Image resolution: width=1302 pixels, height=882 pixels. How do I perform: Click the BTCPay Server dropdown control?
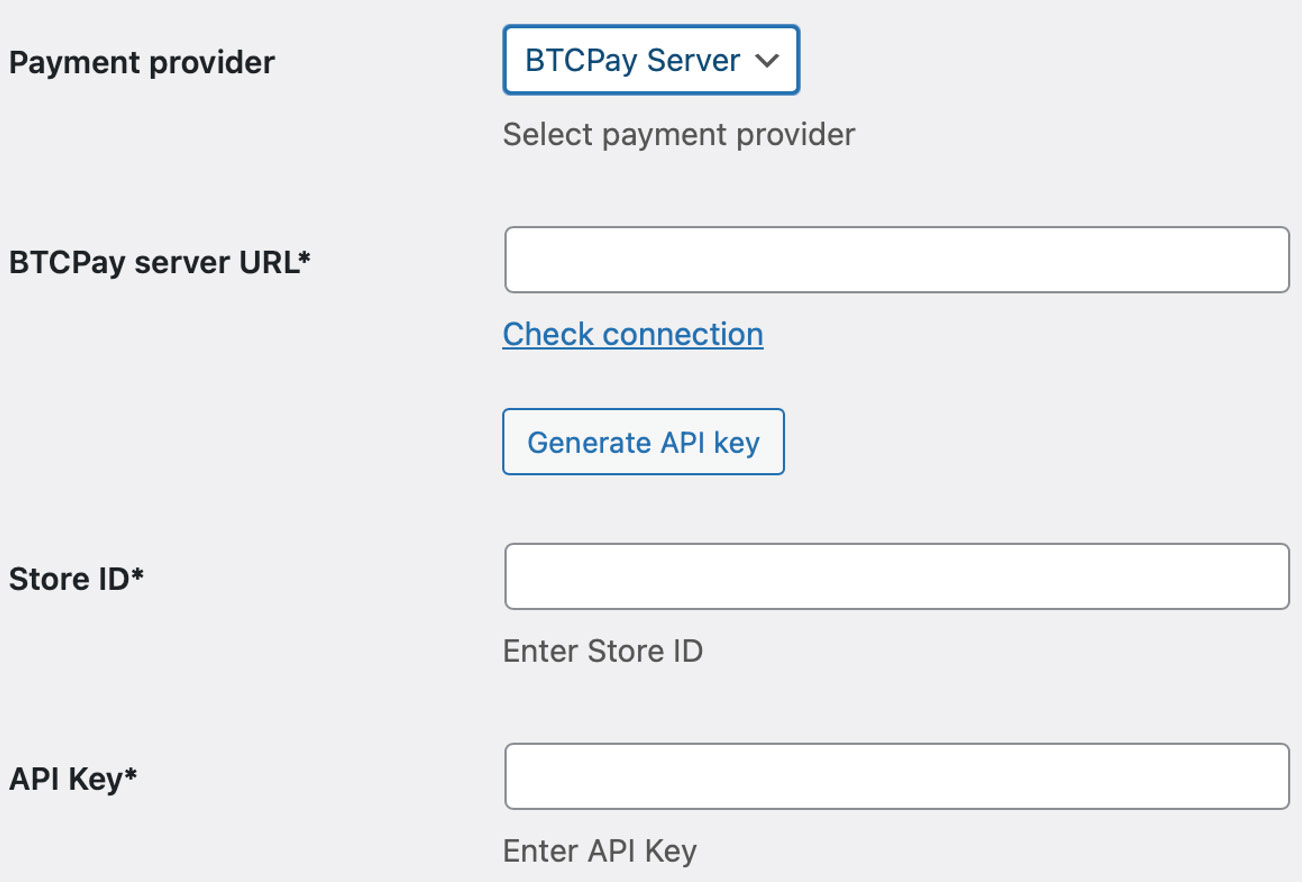[x=650, y=60]
